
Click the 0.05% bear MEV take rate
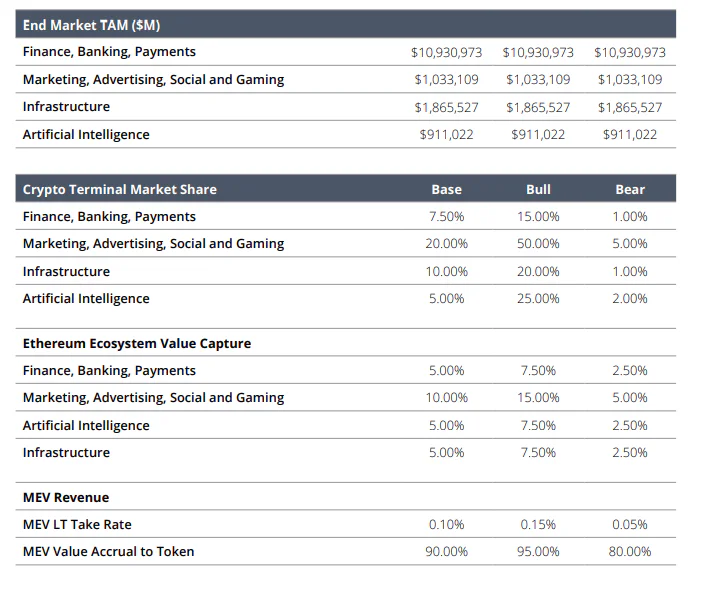click(x=630, y=524)
